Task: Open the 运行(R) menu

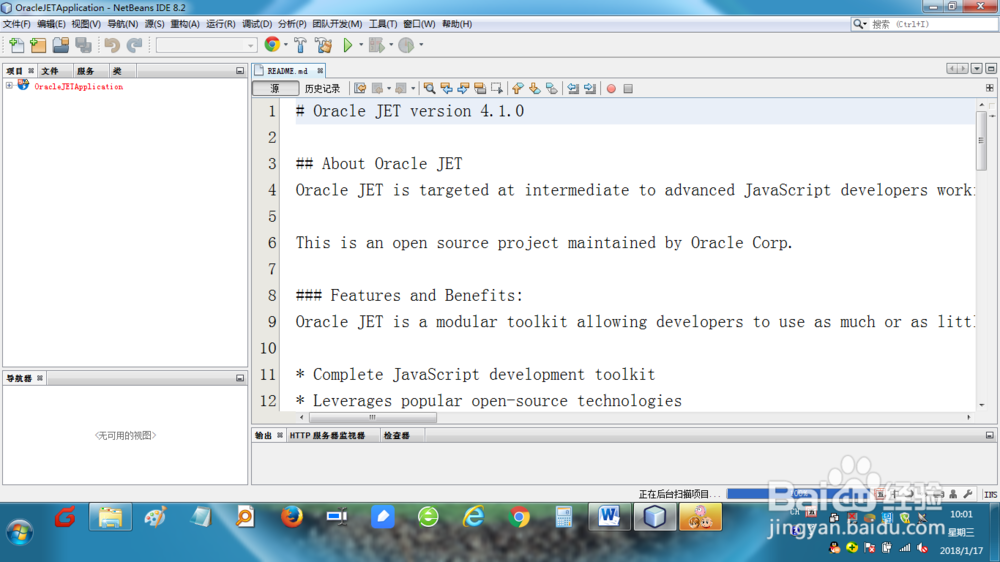Action: tap(221, 24)
